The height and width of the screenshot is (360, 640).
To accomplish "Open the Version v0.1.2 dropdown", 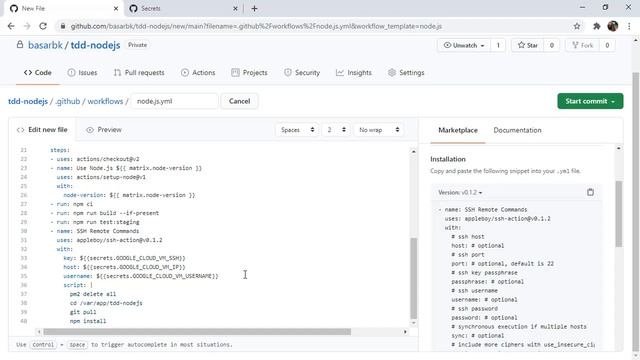I will tap(460, 192).
